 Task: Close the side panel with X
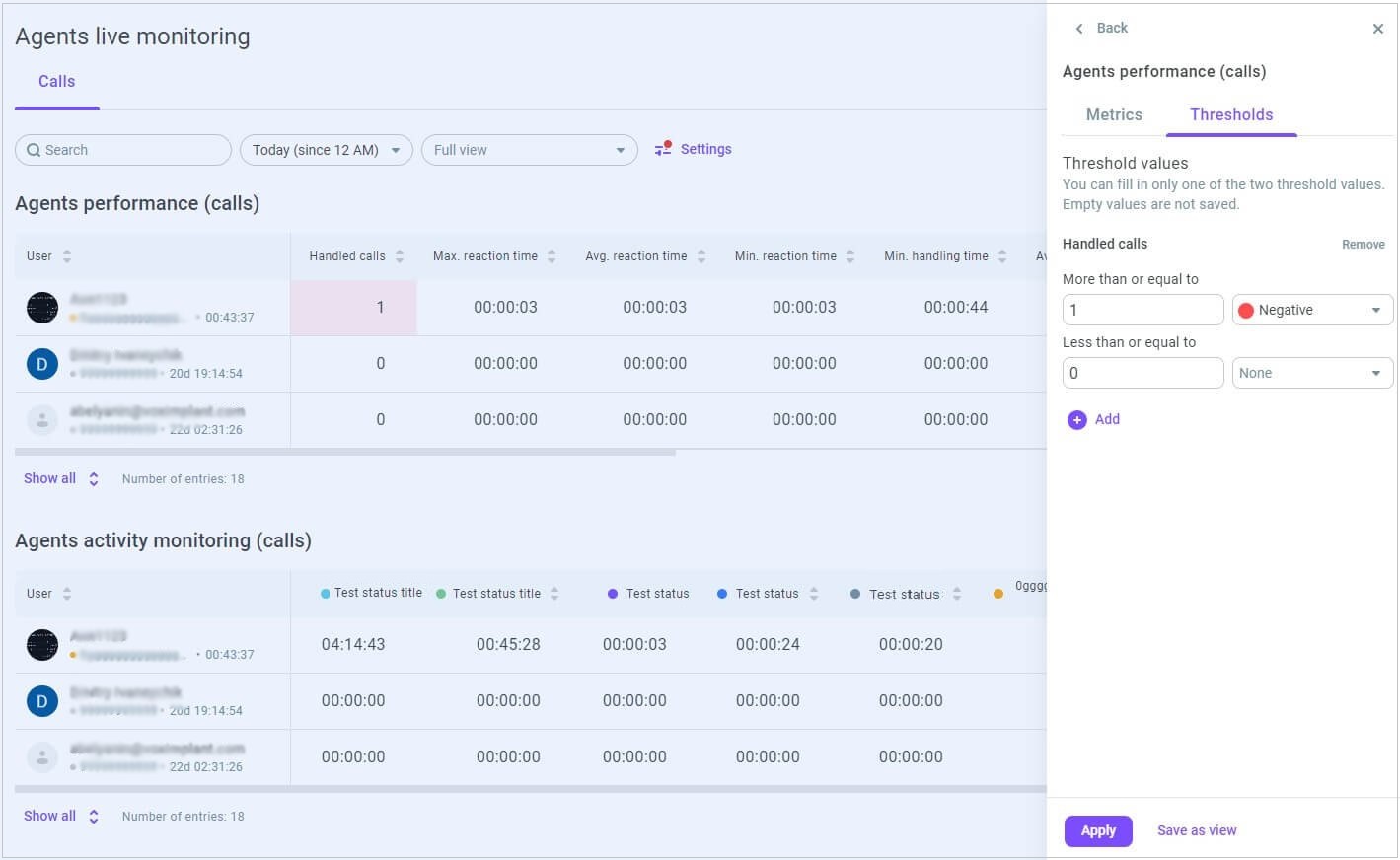1378,29
